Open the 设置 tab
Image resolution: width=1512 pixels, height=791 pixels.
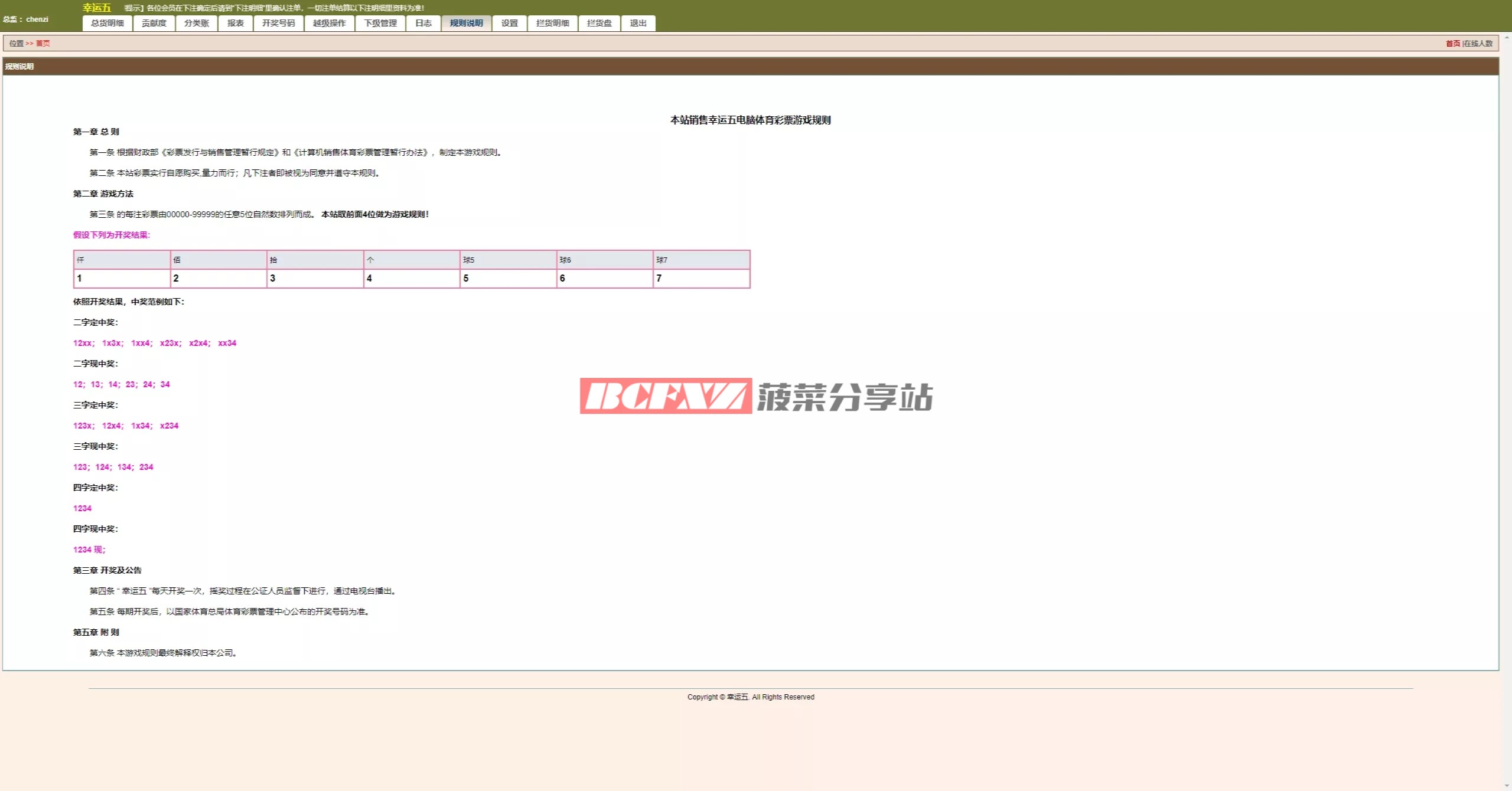point(510,23)
